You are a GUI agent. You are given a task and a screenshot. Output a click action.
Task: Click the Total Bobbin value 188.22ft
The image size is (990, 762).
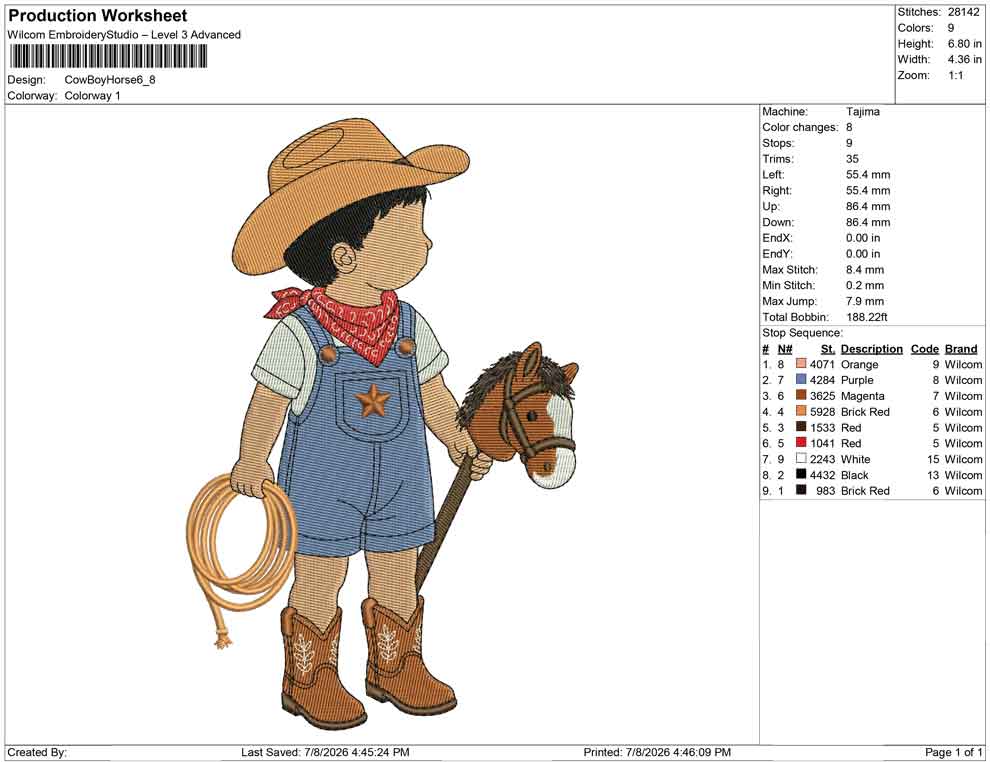(866, 317)
